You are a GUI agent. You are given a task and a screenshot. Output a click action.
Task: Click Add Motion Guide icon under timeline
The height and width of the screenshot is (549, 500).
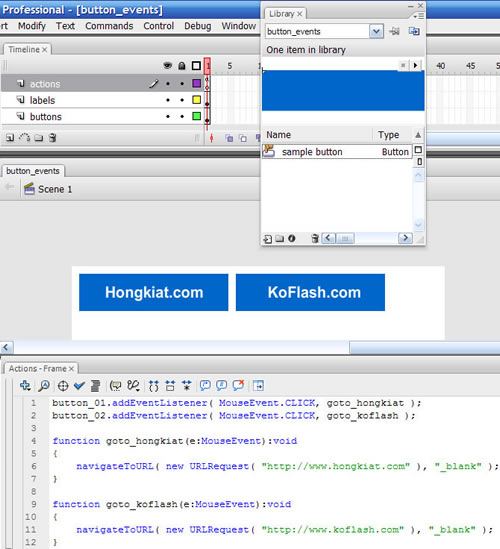24,138
